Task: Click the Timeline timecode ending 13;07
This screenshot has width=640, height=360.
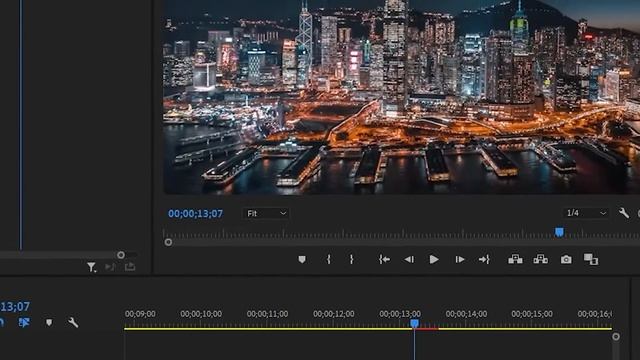Action: (15, 307)
